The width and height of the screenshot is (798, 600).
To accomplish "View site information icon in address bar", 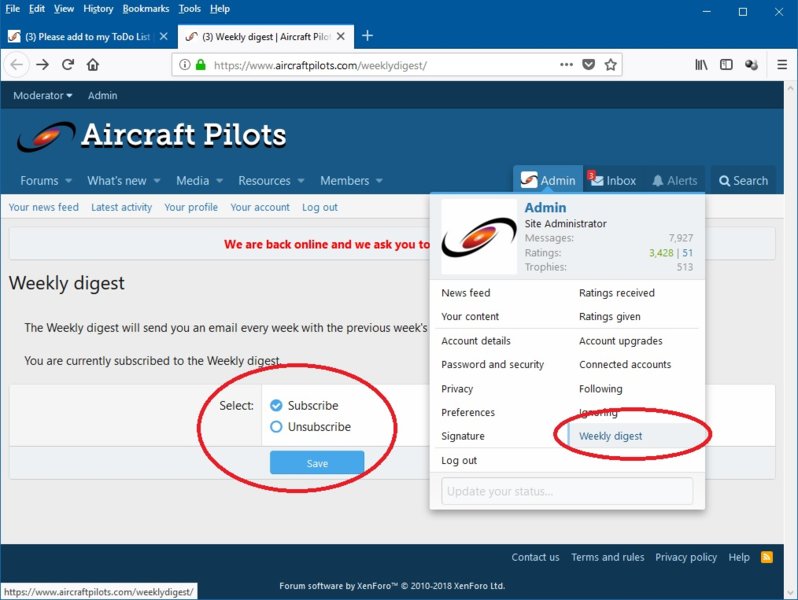I will [x=185, y=65].
